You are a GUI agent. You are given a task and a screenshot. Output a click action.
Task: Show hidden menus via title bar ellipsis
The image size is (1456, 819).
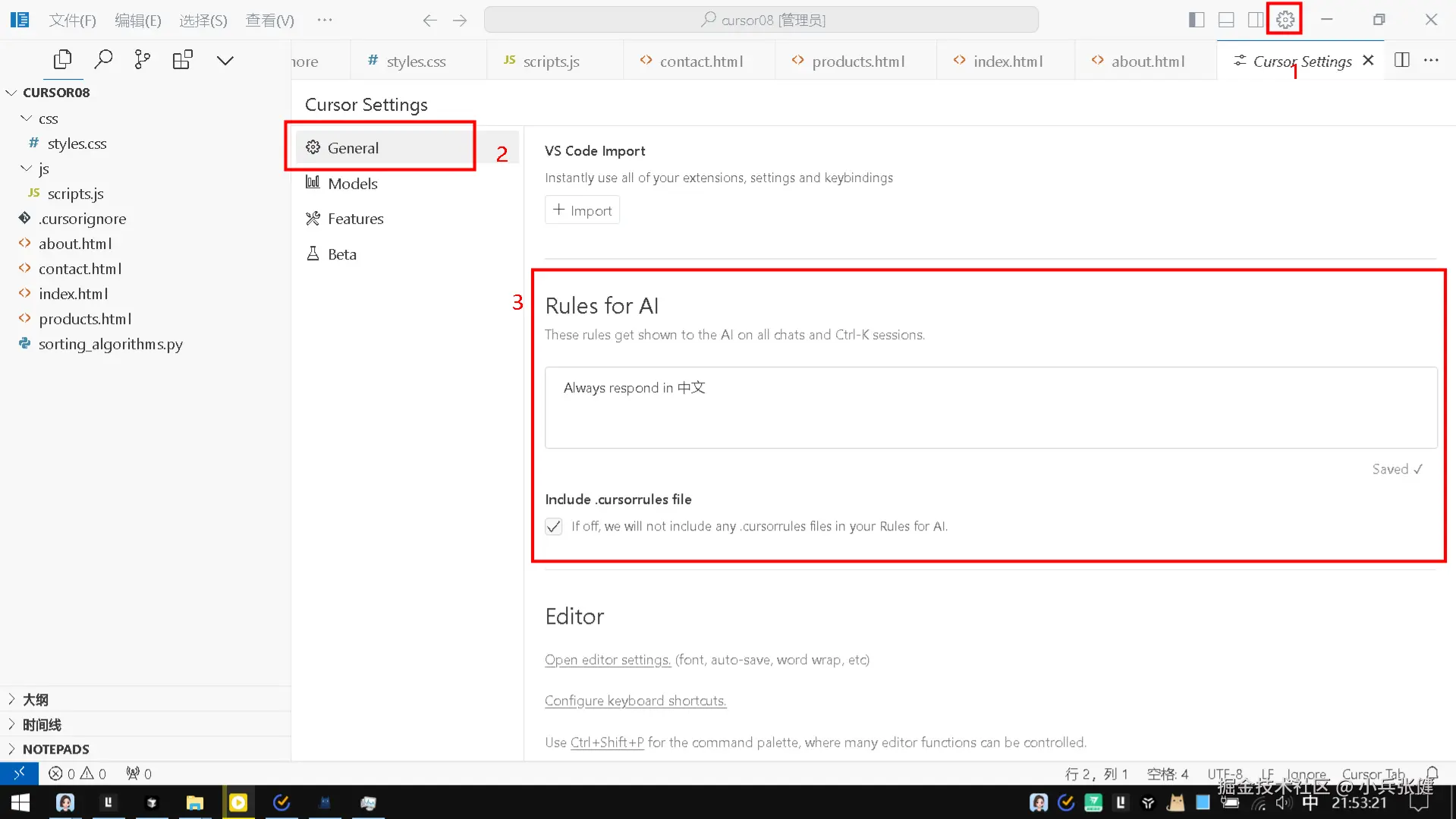click(x=325, y=20)
